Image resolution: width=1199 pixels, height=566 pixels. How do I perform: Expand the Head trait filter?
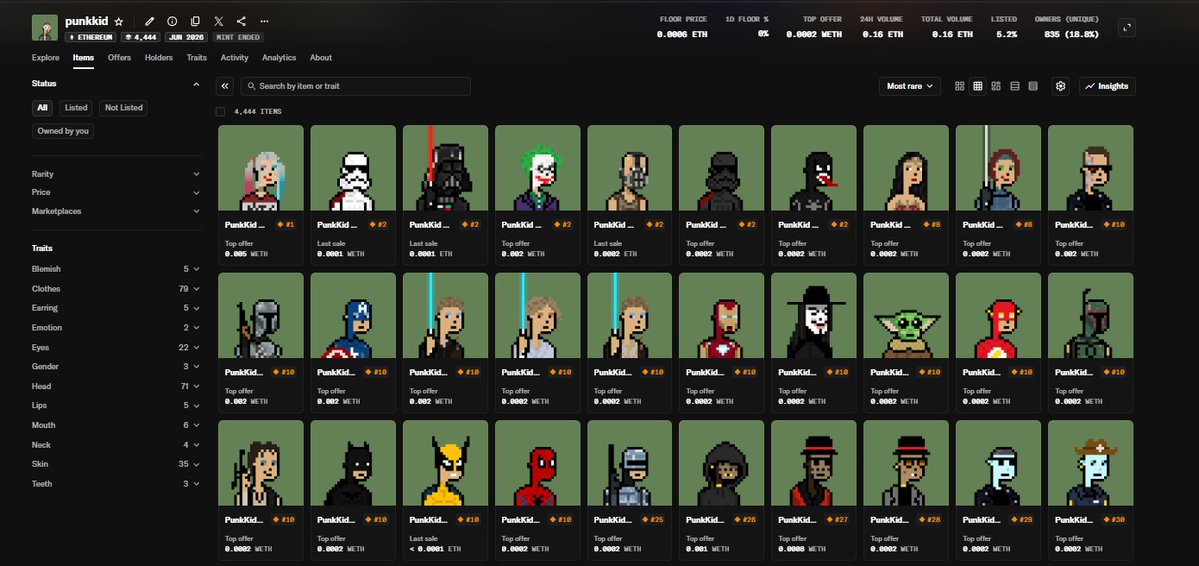click(116, 386)
